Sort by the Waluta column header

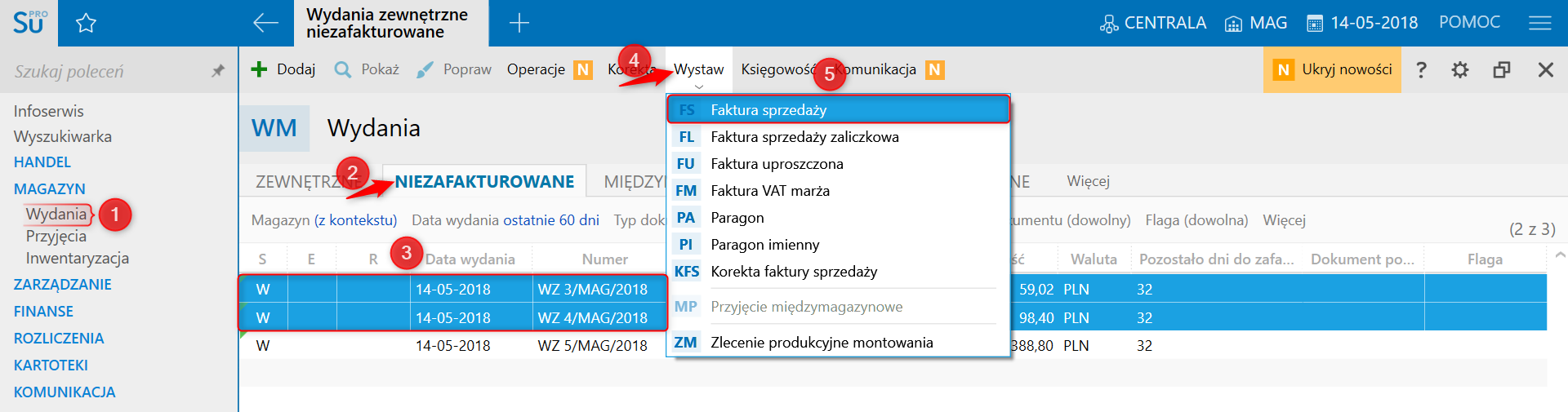point(1094,259)
